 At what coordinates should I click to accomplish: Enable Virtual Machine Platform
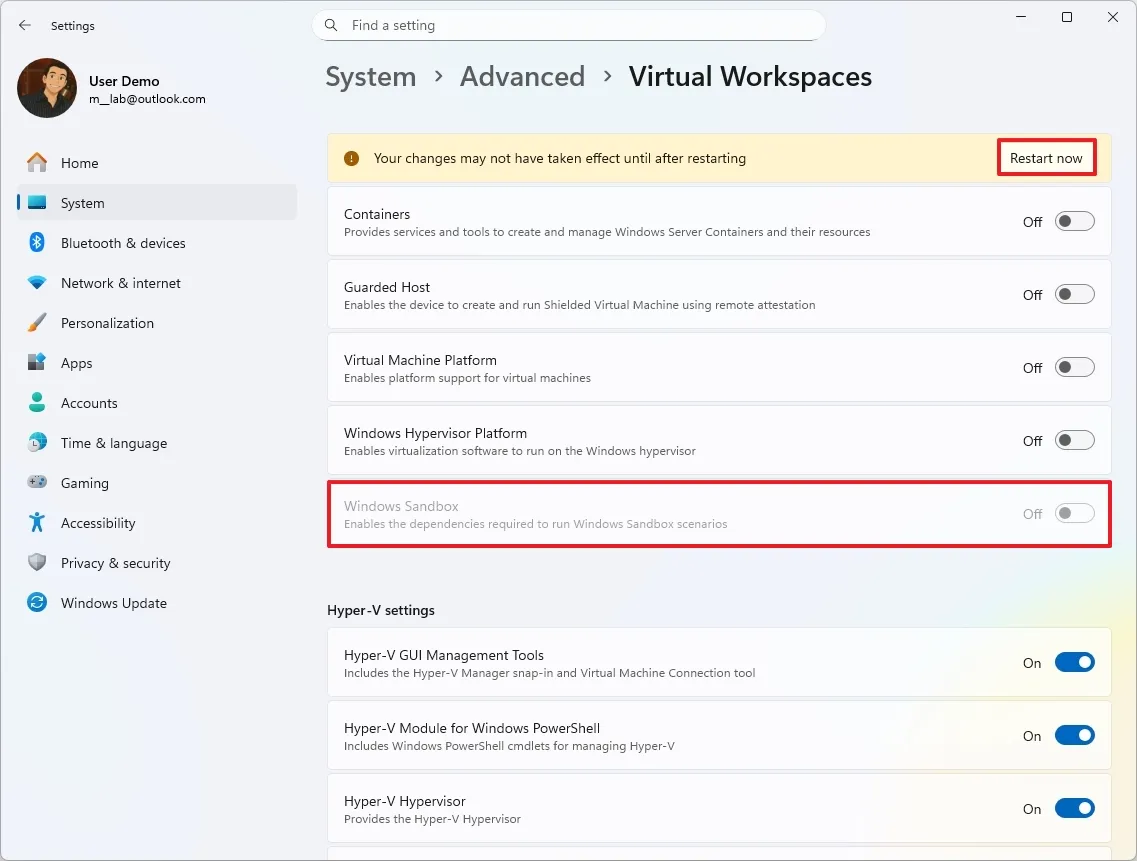(x=1074, y=367)
